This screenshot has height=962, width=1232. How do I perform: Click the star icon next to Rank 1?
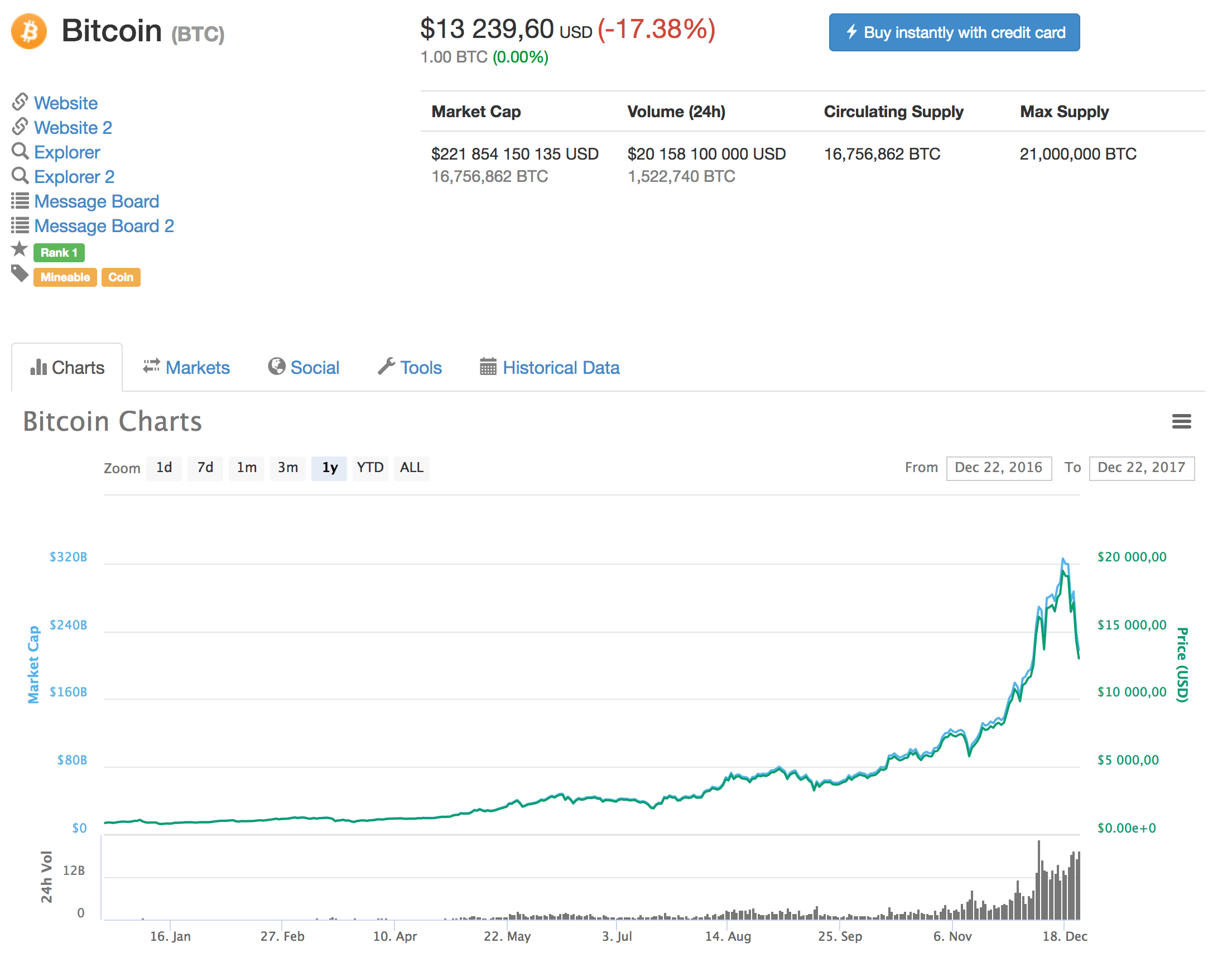click(x=20, y=249)
